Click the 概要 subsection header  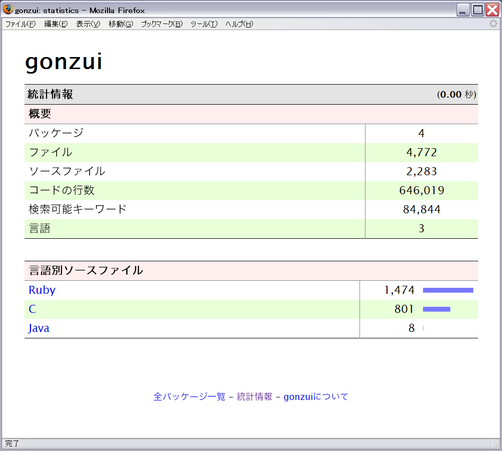coord(40,114)
